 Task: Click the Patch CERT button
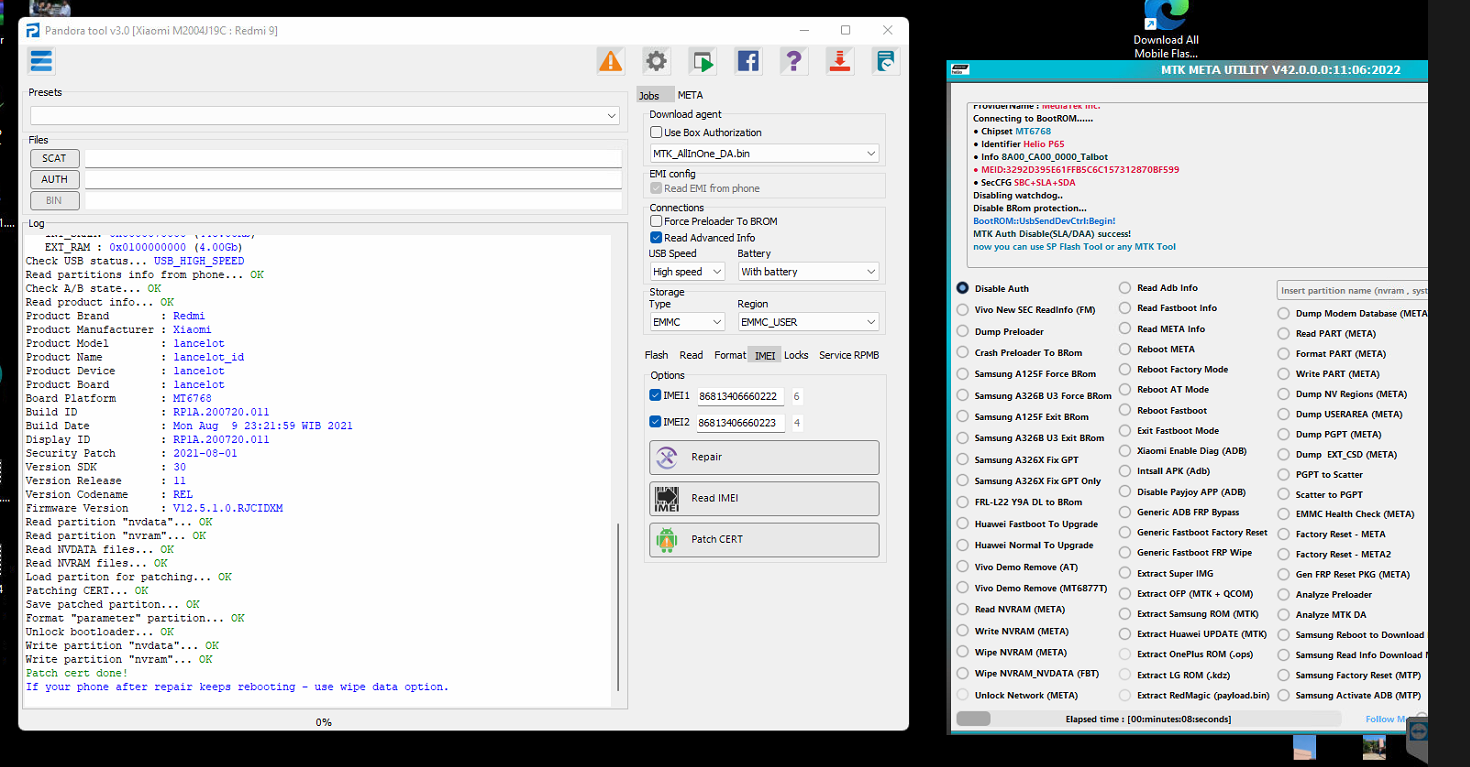(x=764, y=539)
